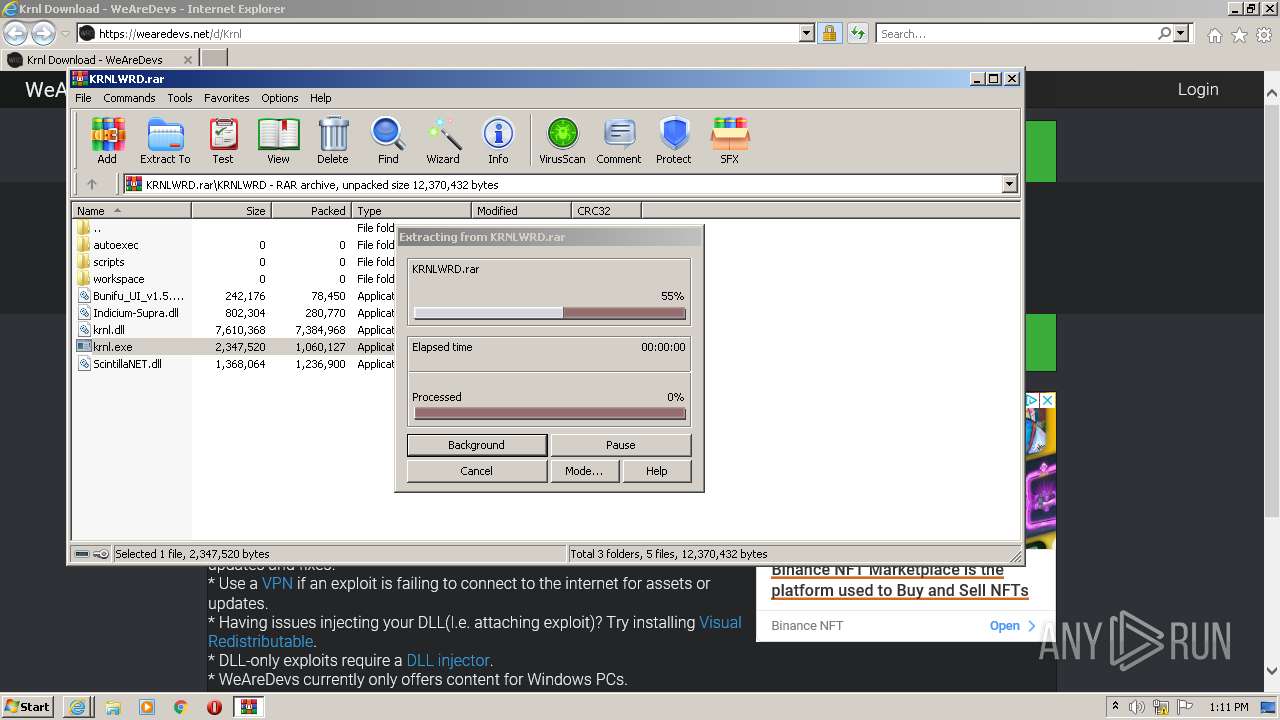
Task: Click the address bar lock icon
Action: [x=830, y=33]
